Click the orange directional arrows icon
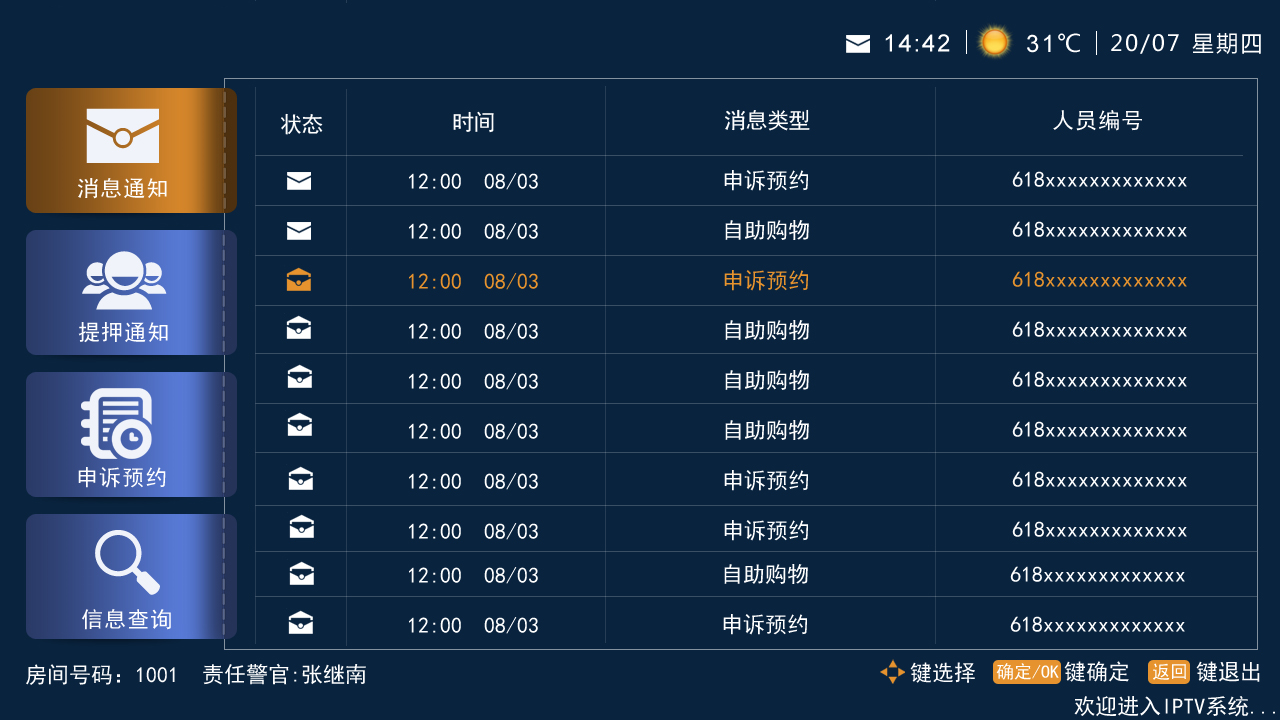Screen dimensions: 1280x720 (892, 672)
